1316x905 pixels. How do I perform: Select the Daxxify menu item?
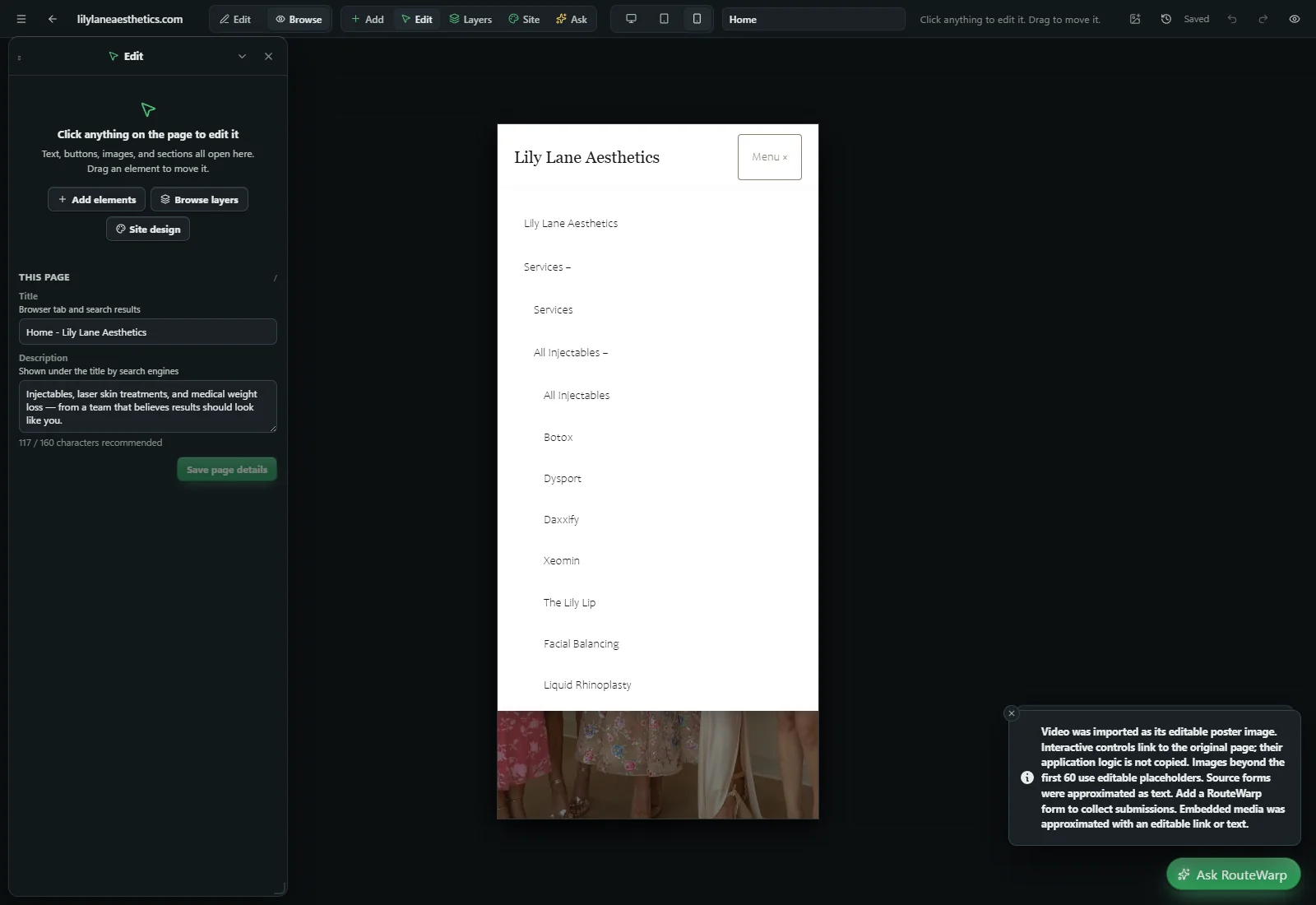pos(562,520)
